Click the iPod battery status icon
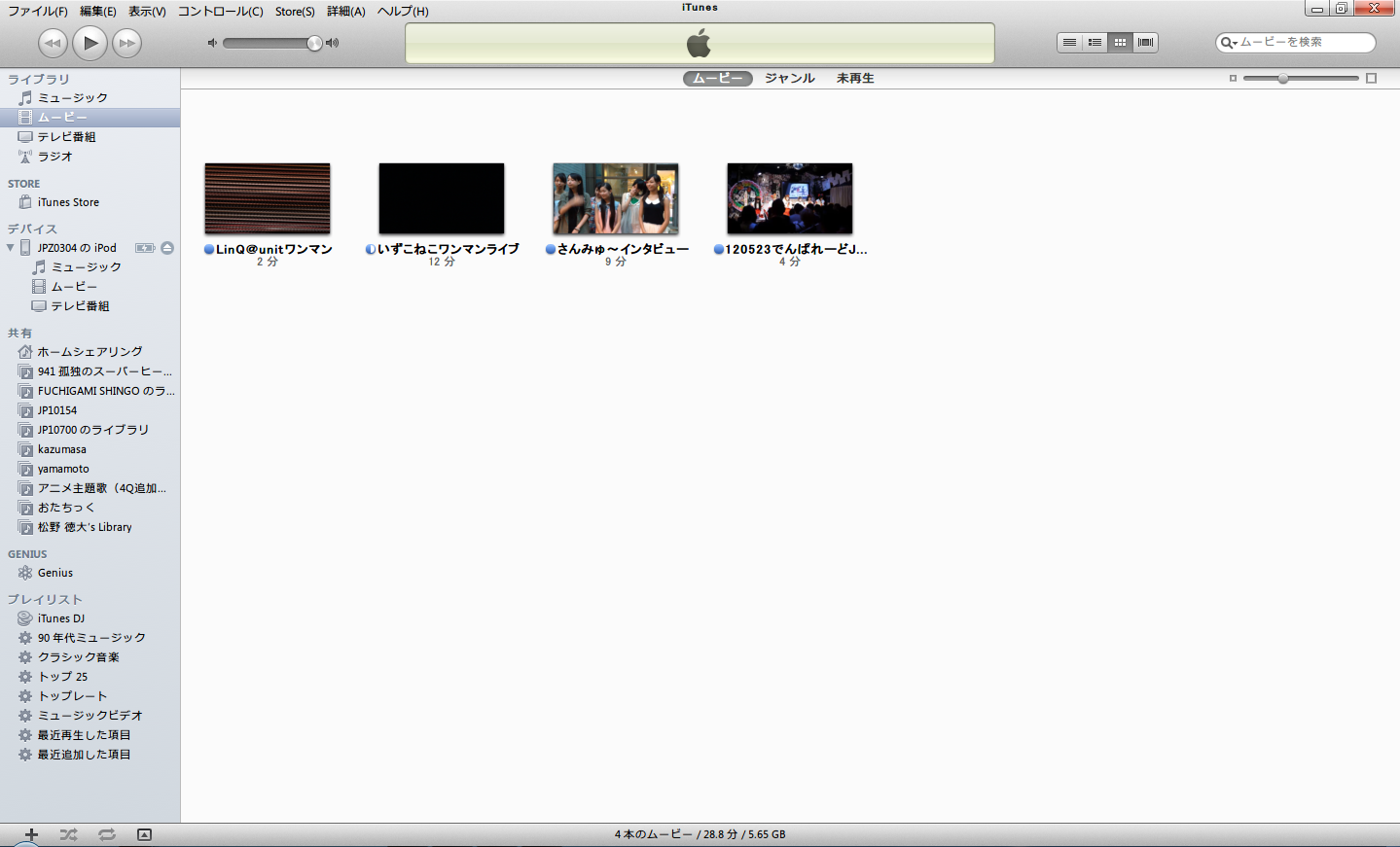Image resolution: width=1400 pixels, height=847 pixels. (145, 248)
